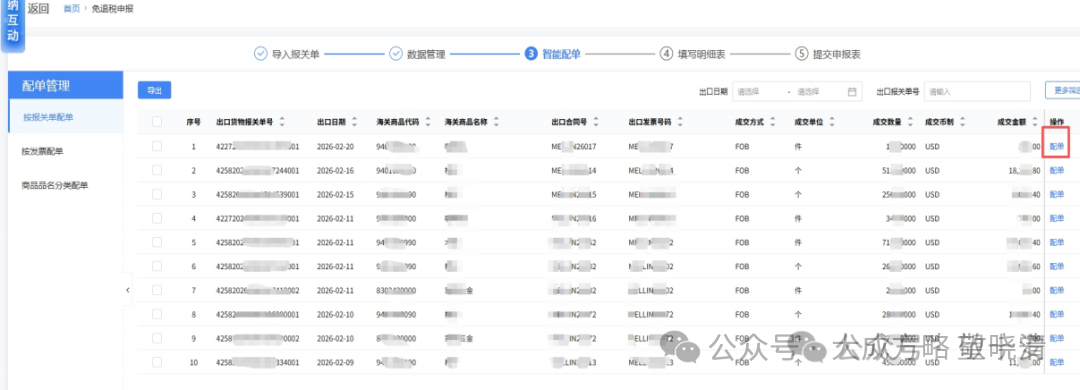Click the step 3 circle for 智能配单
1080x390 pixels.
(x=530, y=54)
